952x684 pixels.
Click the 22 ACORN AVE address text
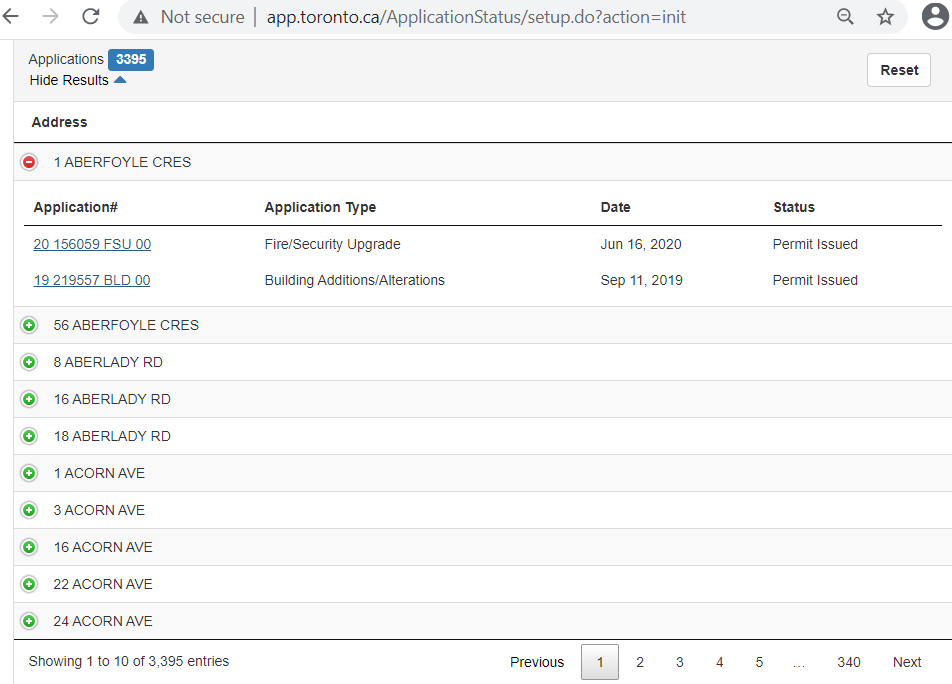click(x=103, y=584)
